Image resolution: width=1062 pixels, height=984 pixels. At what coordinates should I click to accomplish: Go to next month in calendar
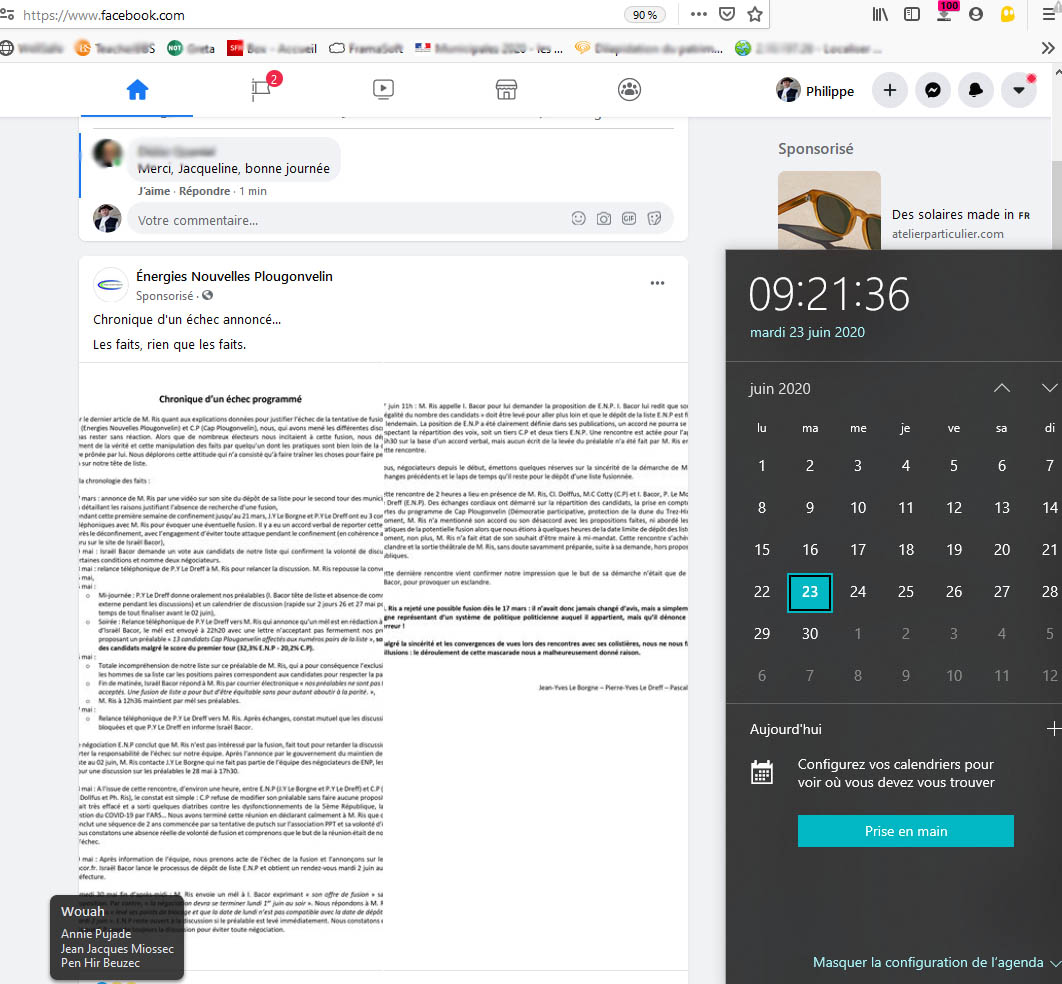[x=1049, y=388]
